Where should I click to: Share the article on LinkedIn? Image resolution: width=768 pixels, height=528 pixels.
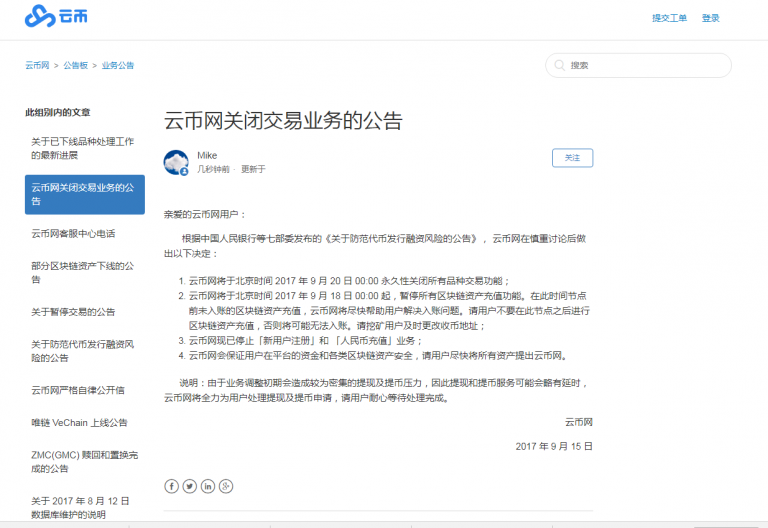(208, 486)
